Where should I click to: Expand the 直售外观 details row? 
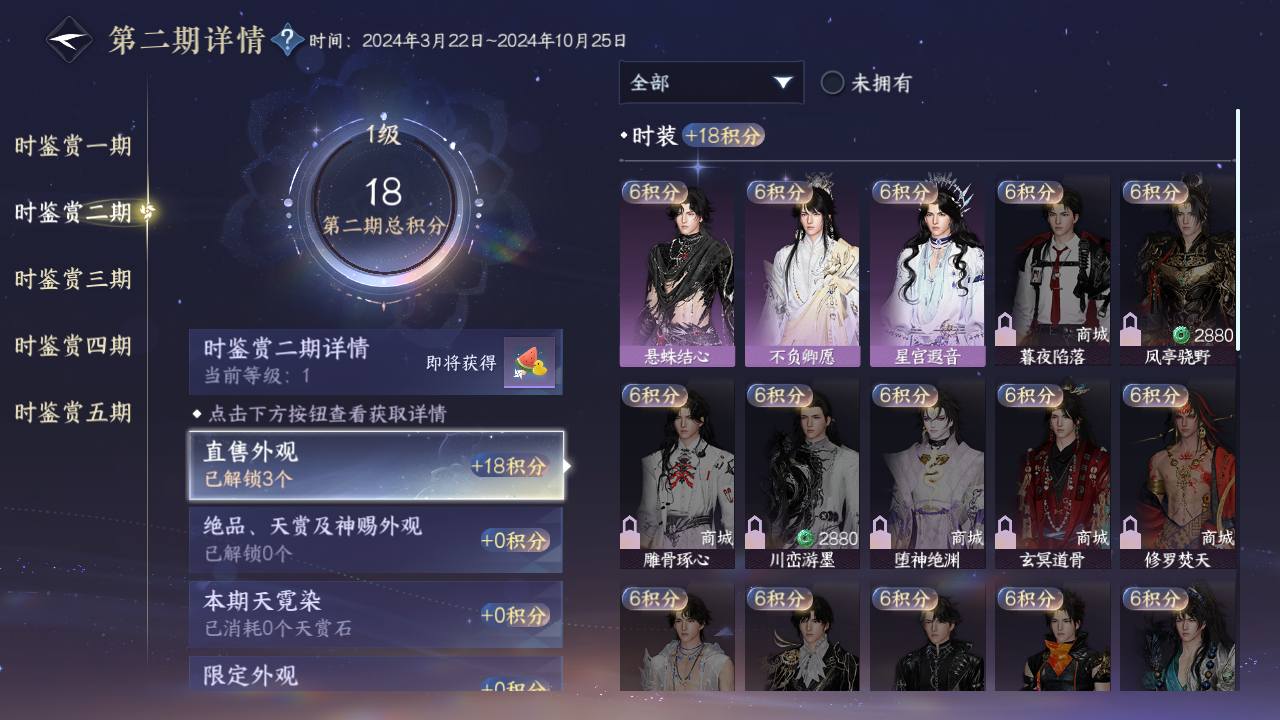tap(376, 465)
